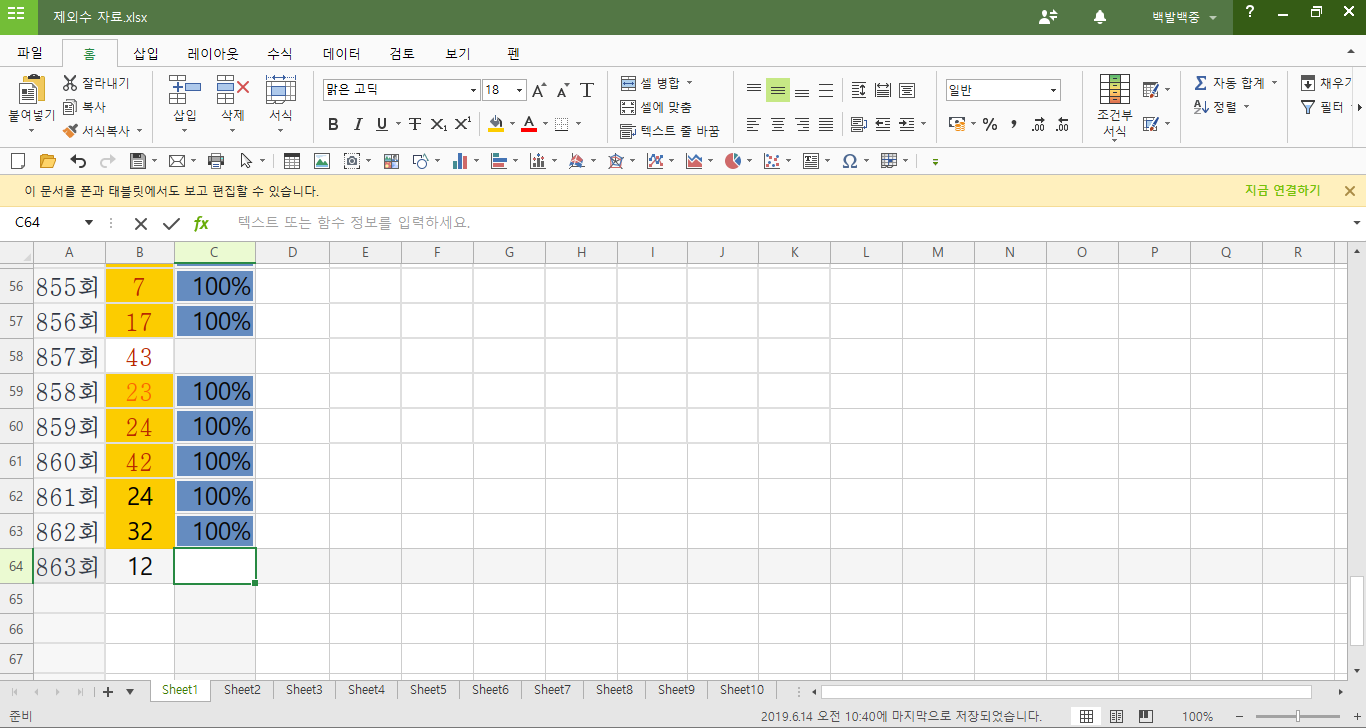Click the notification bell icon
This screenshot has height=728, width=1366.
pos(1100,17)
